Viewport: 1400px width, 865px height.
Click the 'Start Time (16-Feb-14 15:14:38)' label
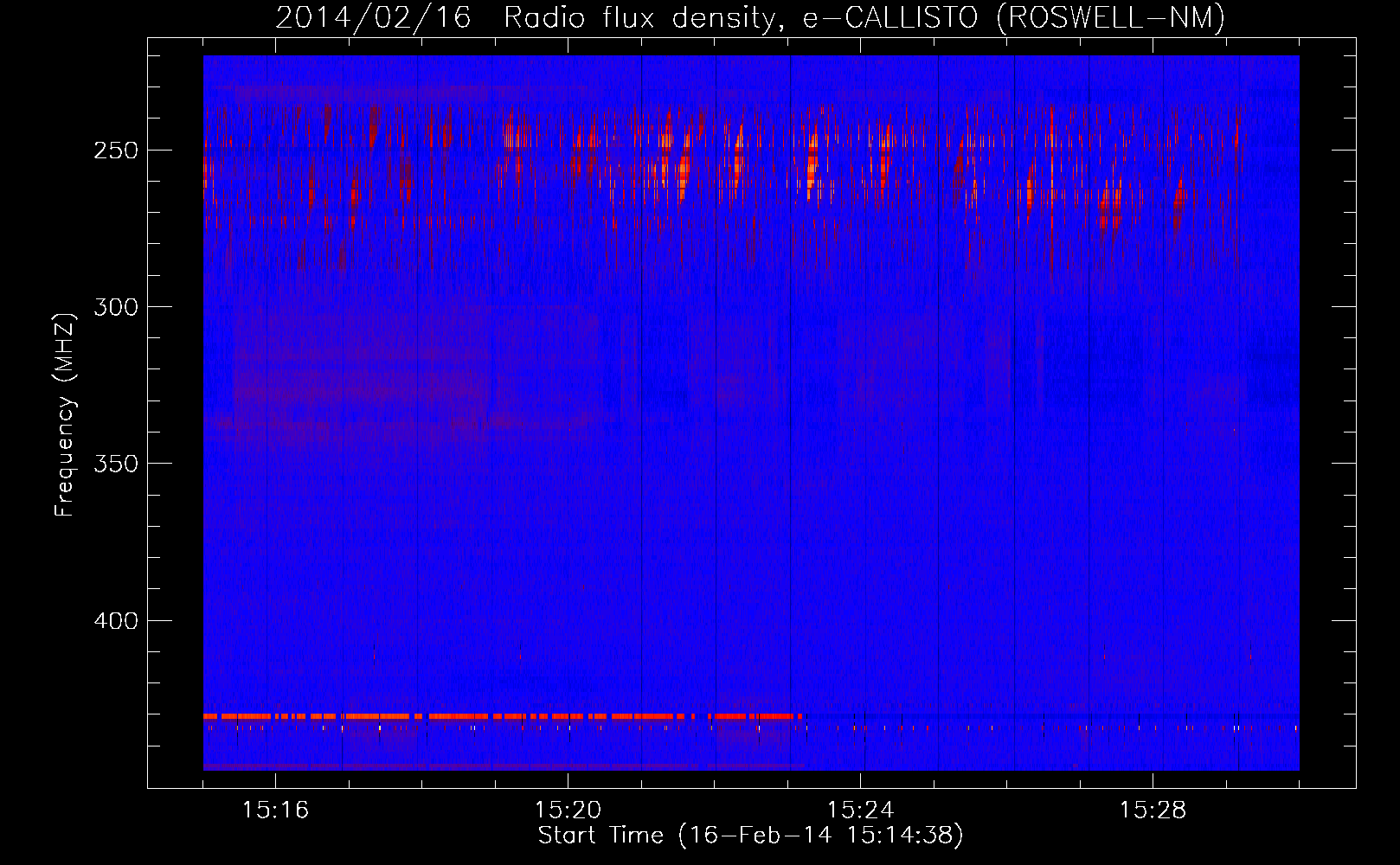pyautogui.click(x=750, y=836)
